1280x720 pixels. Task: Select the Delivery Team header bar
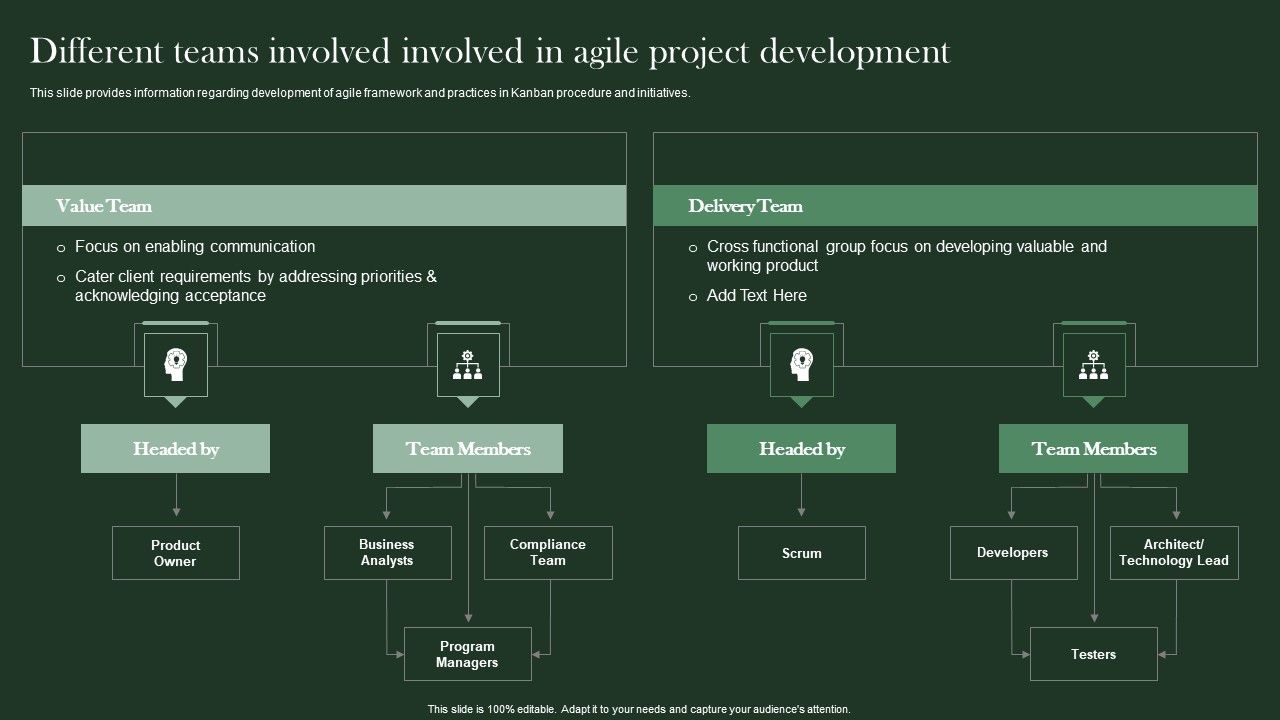955,206
